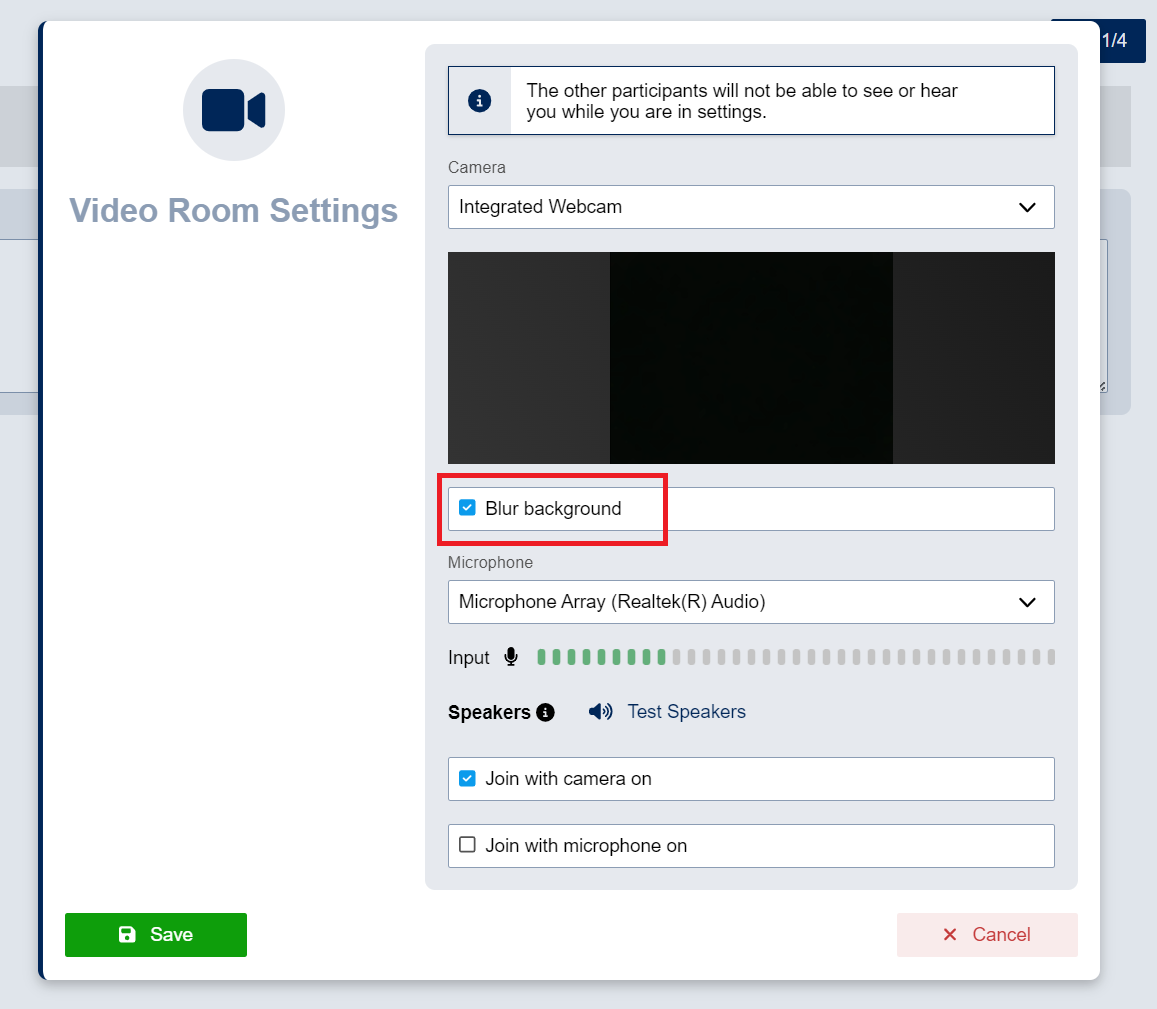Click the info icon in the participants notice
Screen dimensions: 1157x1009
coord(480,100)
